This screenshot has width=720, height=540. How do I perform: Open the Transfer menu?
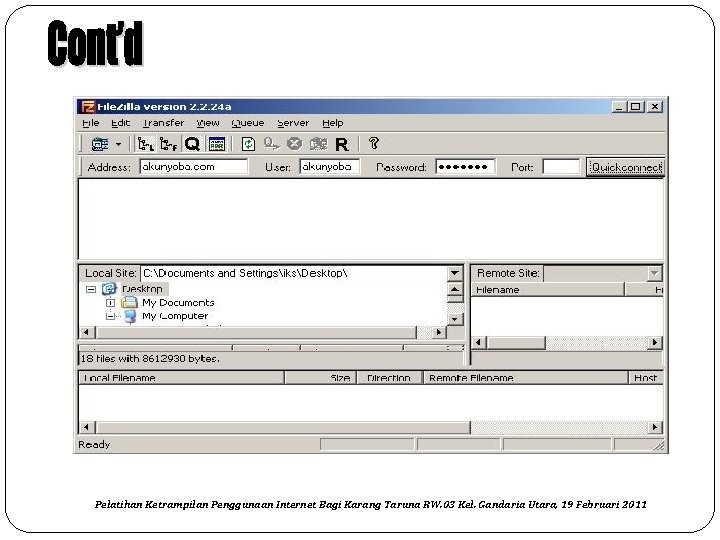point(163,123)
